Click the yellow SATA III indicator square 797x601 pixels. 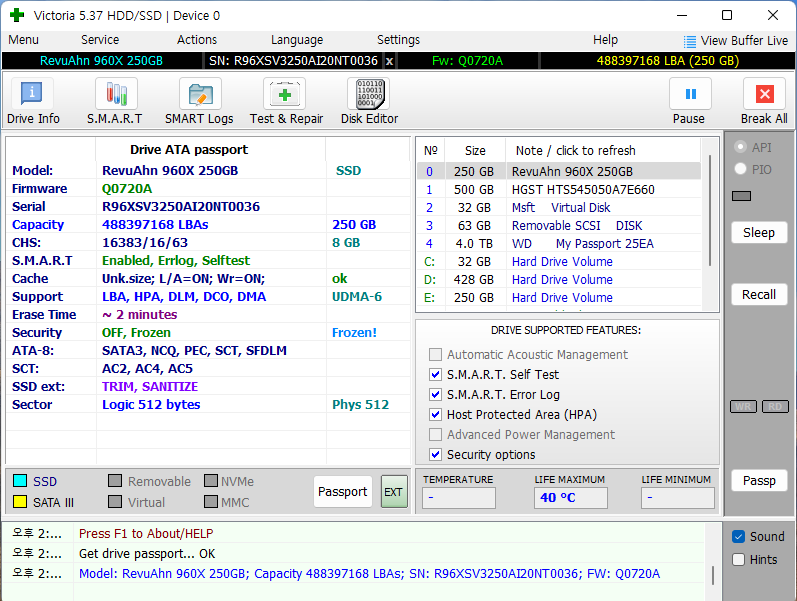pos(20,502)
